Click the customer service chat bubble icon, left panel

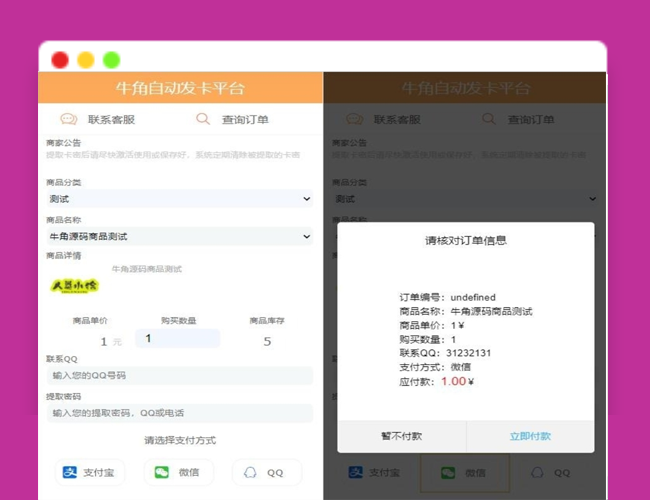point(69,119)
